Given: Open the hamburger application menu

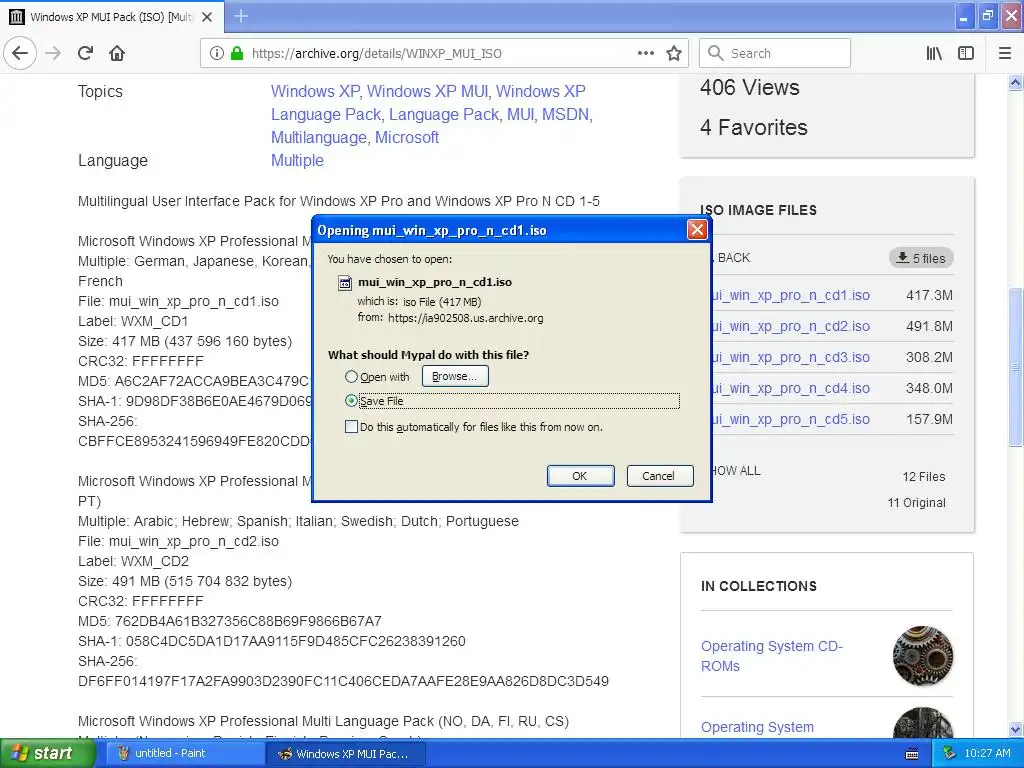Looking at the screenshot, I should (x=1005, y=54).
